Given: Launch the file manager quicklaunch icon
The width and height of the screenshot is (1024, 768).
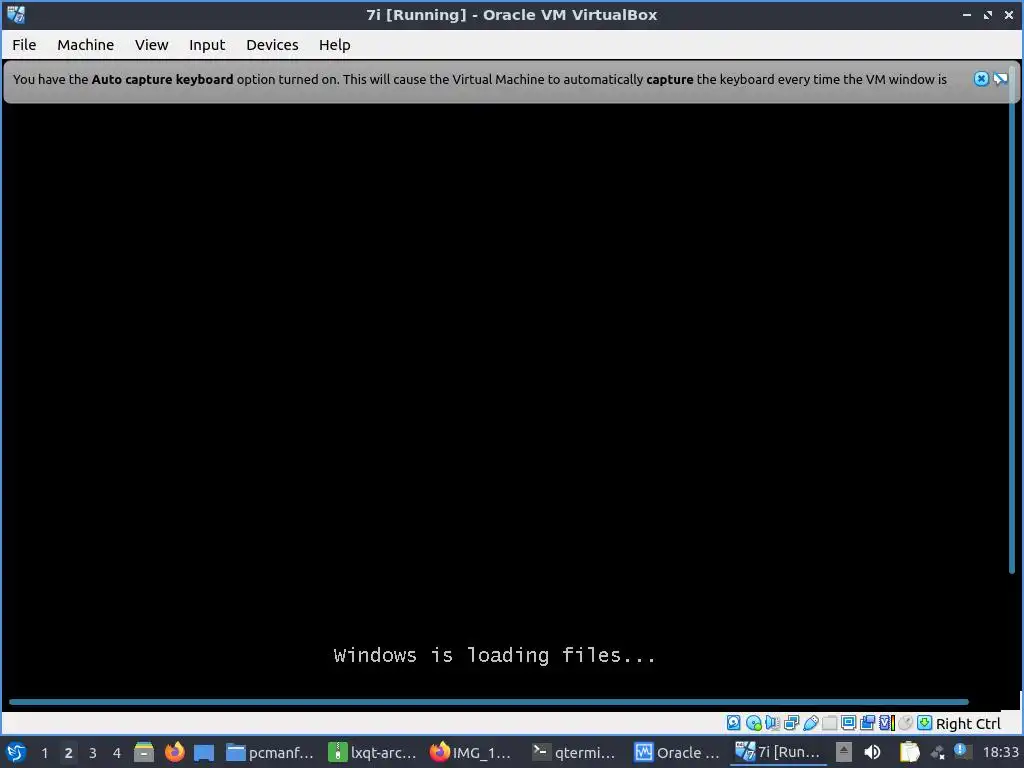Looking at the screenshot, I should (144, 752).
